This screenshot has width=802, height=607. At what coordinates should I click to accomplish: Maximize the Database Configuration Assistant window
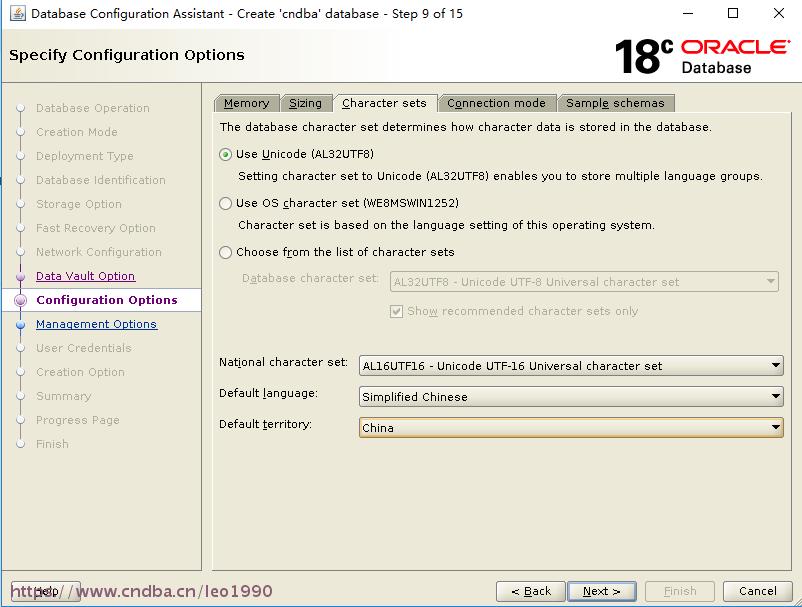(x=733, y=13)
